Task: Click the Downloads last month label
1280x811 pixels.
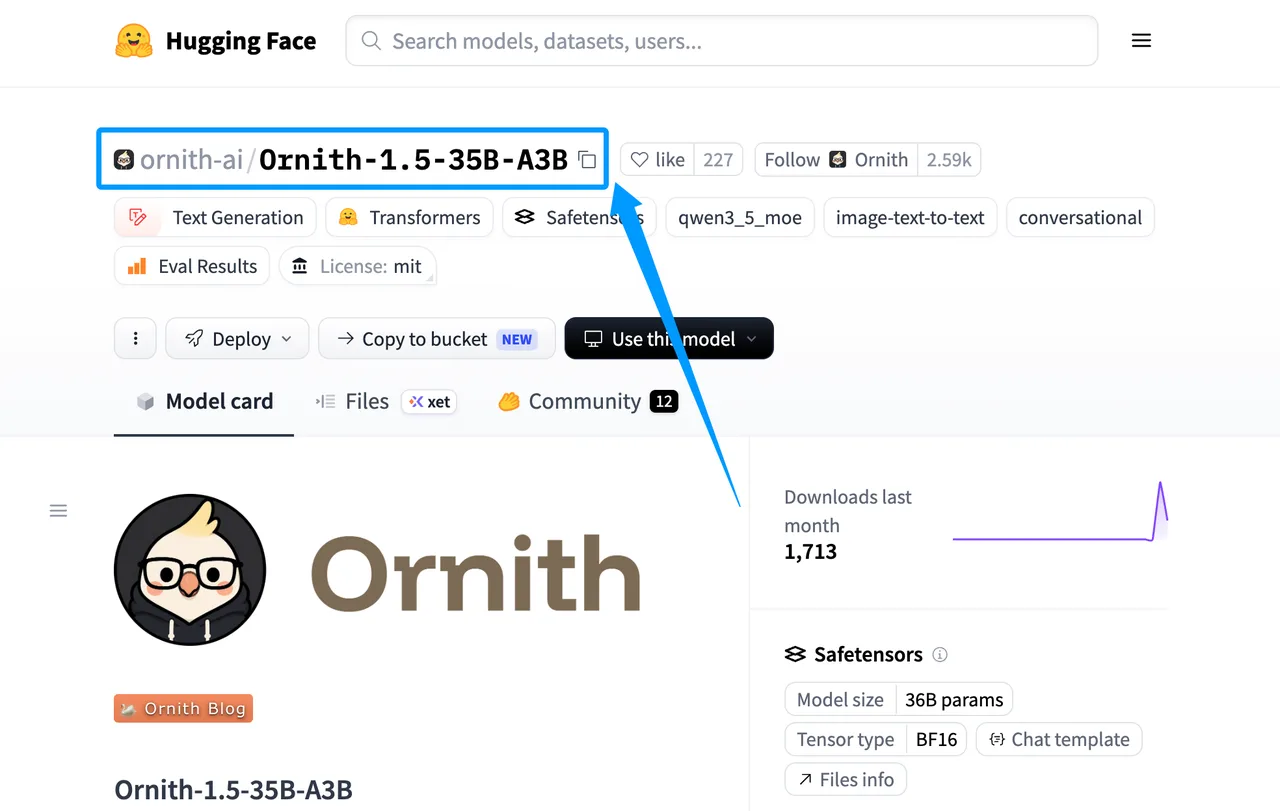Action: pyautogui.click(x=848, y=511)
